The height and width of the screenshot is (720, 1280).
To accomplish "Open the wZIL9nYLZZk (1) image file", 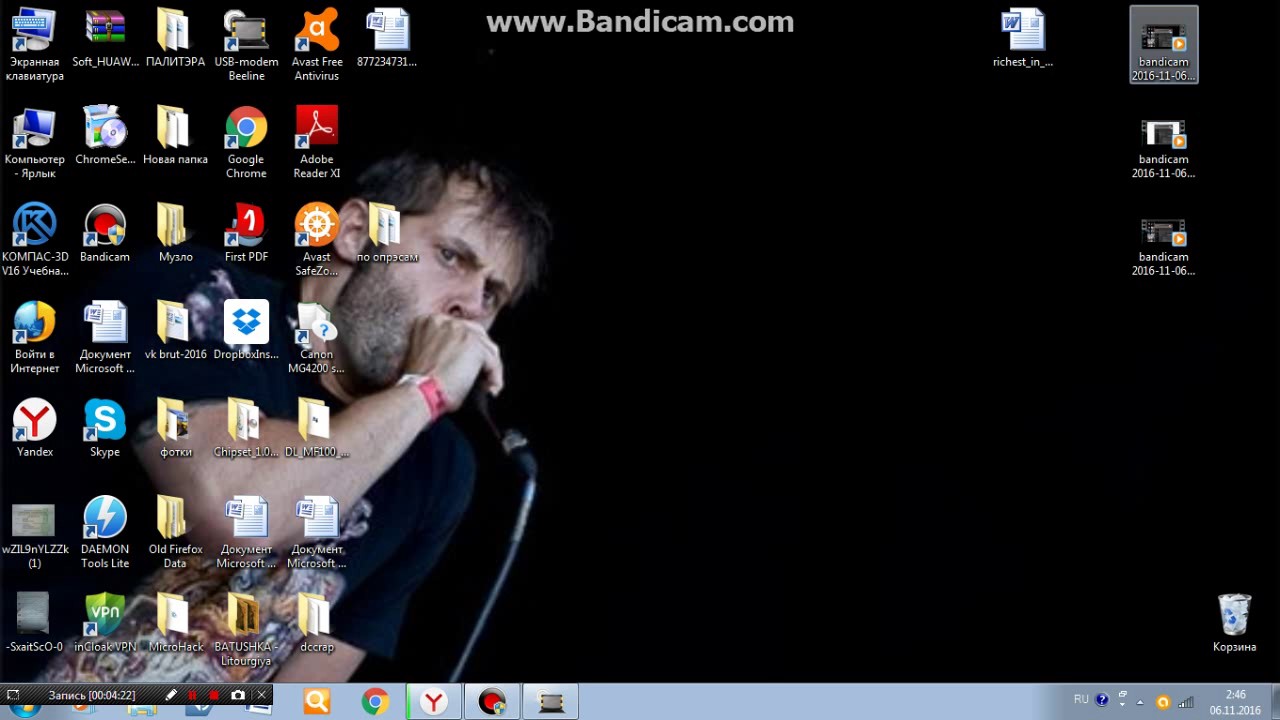I will pyautogui.click(x=34, y=535).
